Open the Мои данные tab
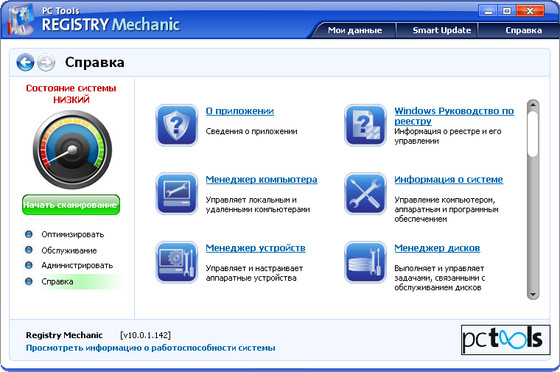Screen dimensions: 560x372 click(355, 30)
